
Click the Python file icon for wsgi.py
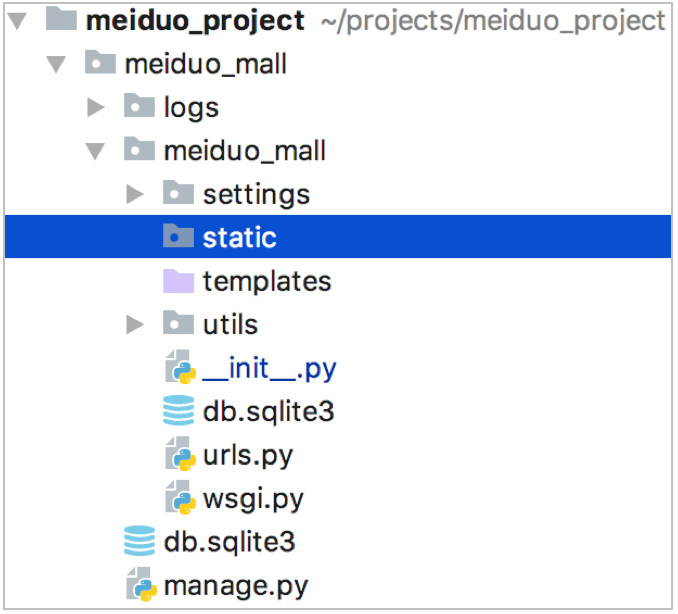179,498
